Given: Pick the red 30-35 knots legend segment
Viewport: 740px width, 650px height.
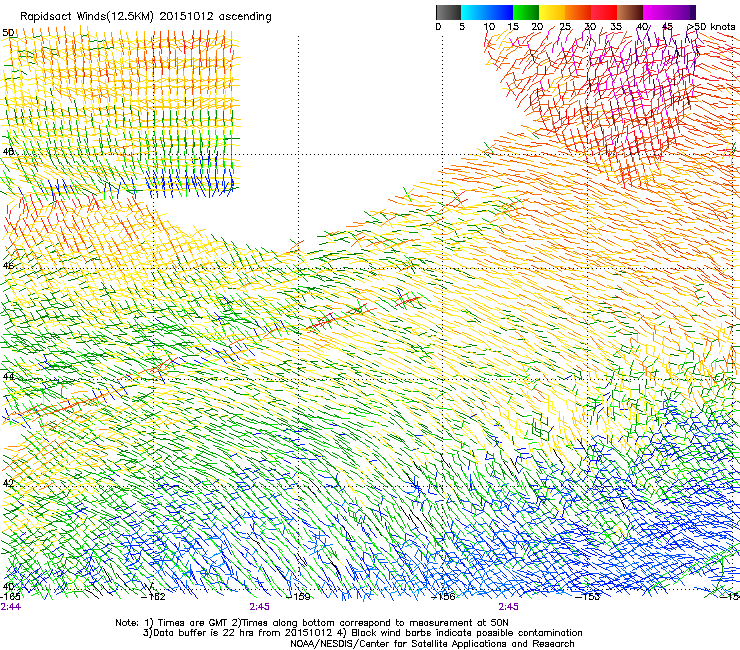Looking at the screenshot, I should pos(604,12).
